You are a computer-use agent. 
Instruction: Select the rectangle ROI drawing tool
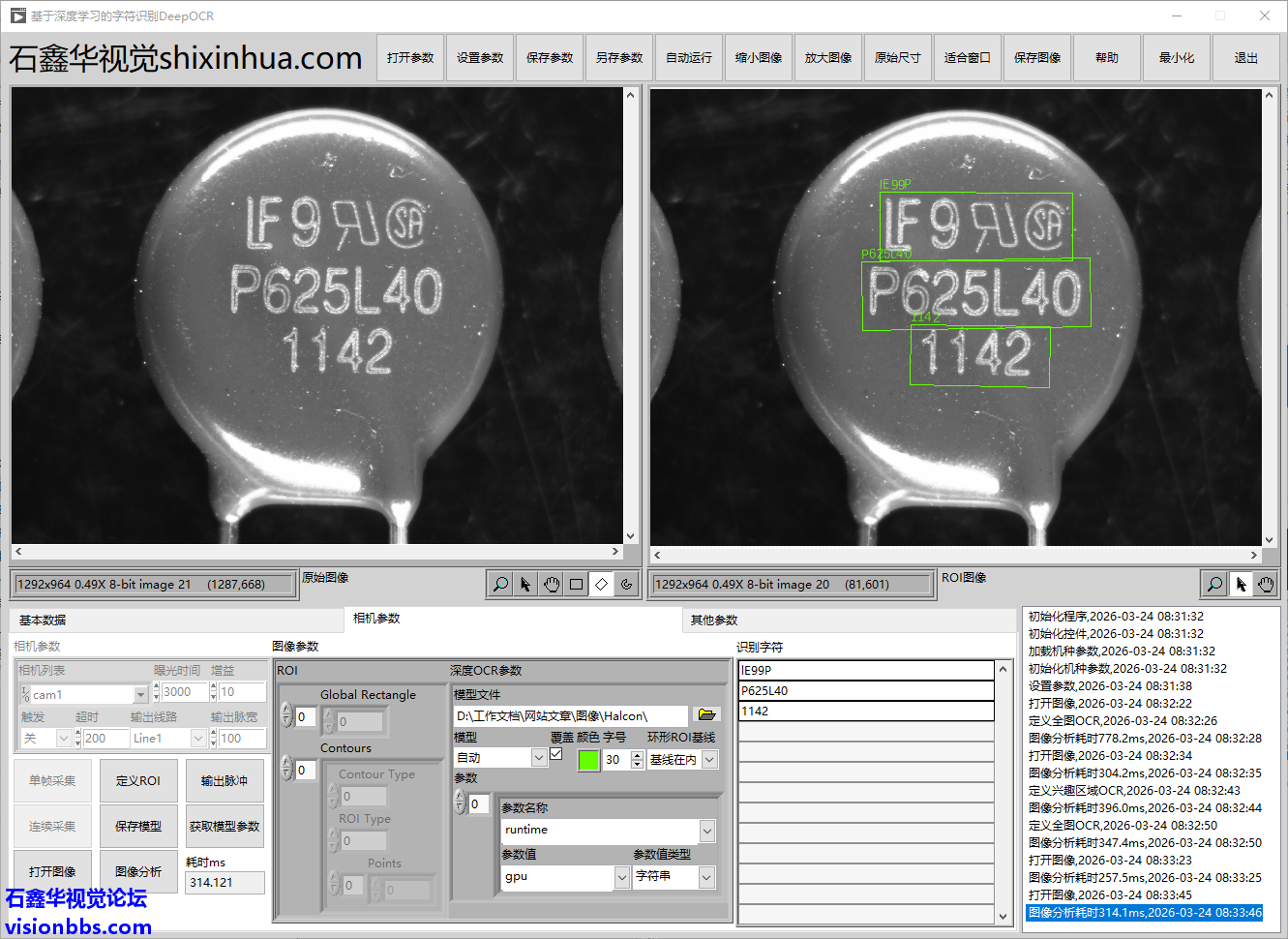click(576, 584)
